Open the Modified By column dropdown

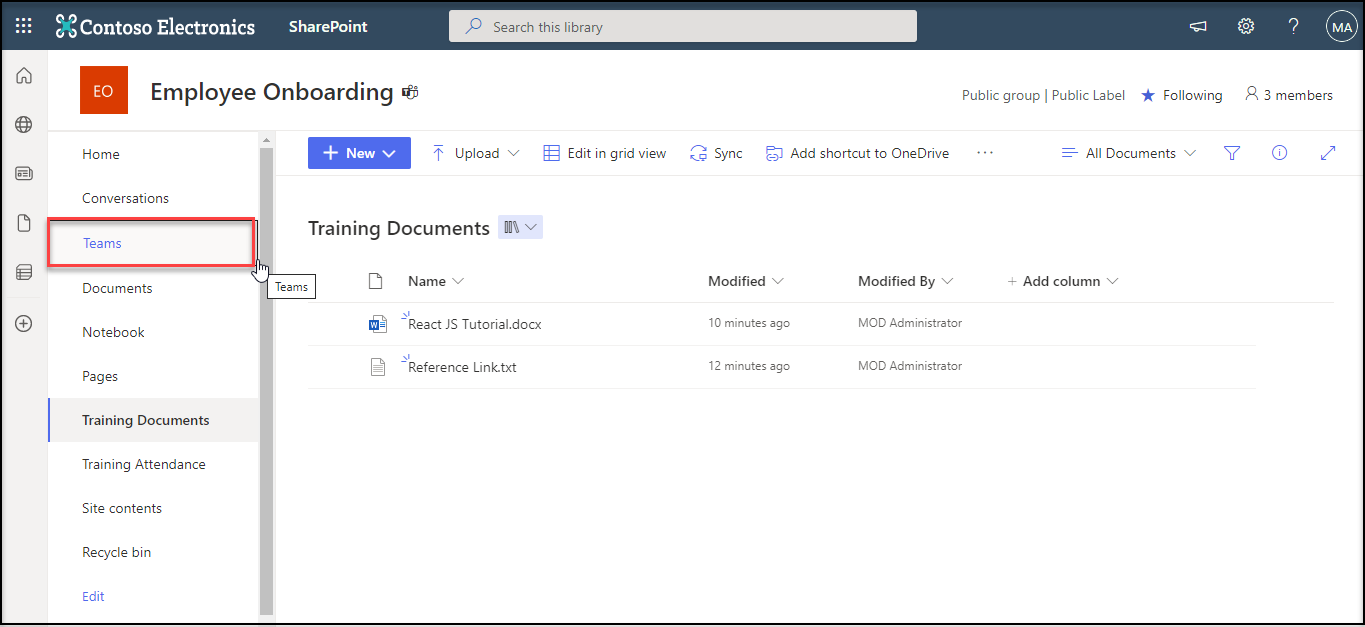pos(905,281)
